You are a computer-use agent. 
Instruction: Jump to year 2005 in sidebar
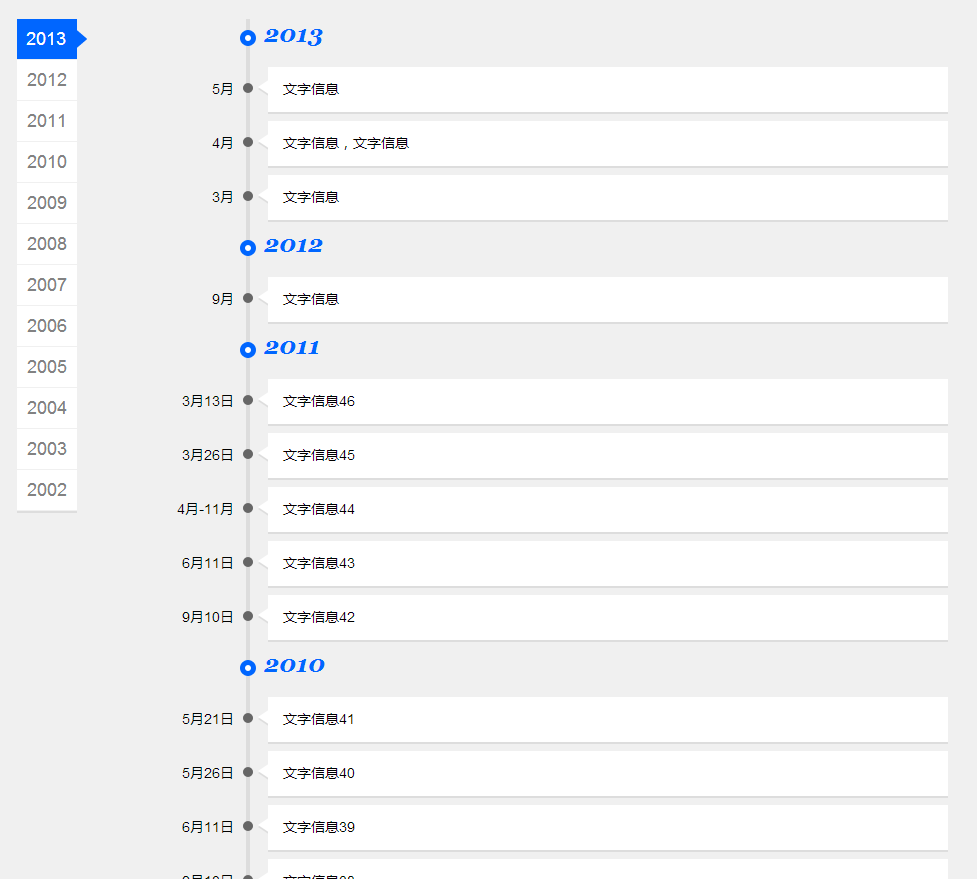tap(47, 367)
